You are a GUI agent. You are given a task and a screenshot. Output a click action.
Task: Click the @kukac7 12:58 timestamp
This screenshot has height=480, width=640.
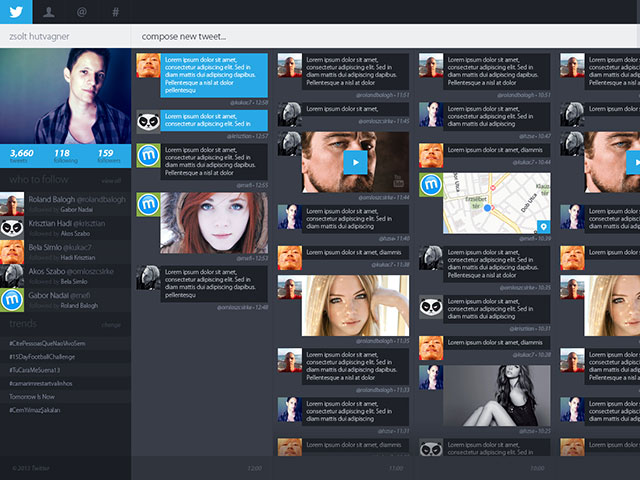(x=249, y=102)
